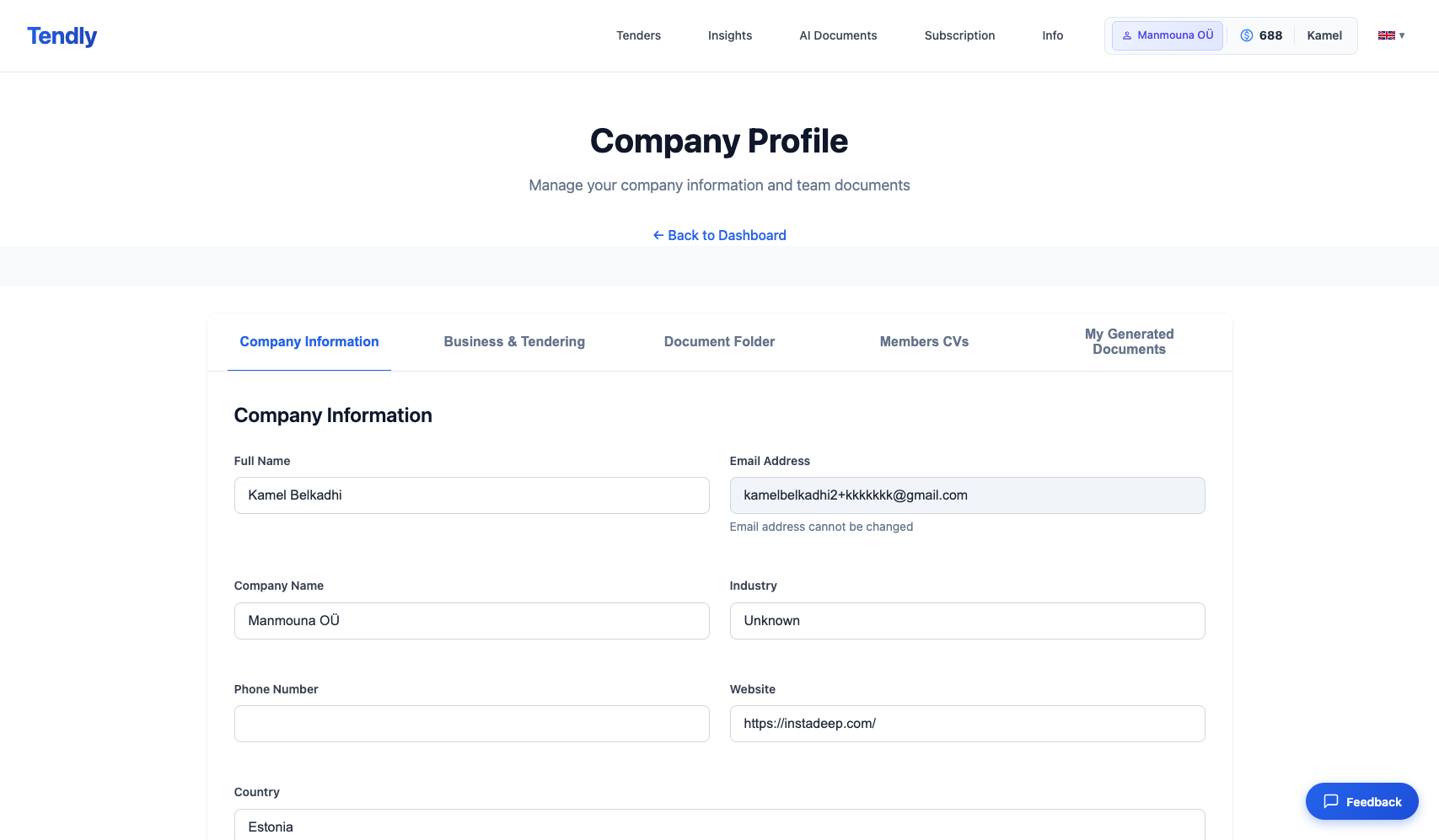Viewport: 1439px width, 840px height.
Task: Click the Kamel account name
Action: pos(1324,35)
